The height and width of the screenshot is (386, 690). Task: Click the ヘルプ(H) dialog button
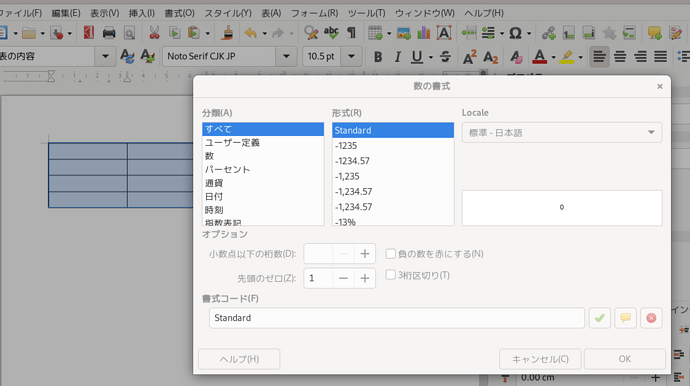click(239, 359)
